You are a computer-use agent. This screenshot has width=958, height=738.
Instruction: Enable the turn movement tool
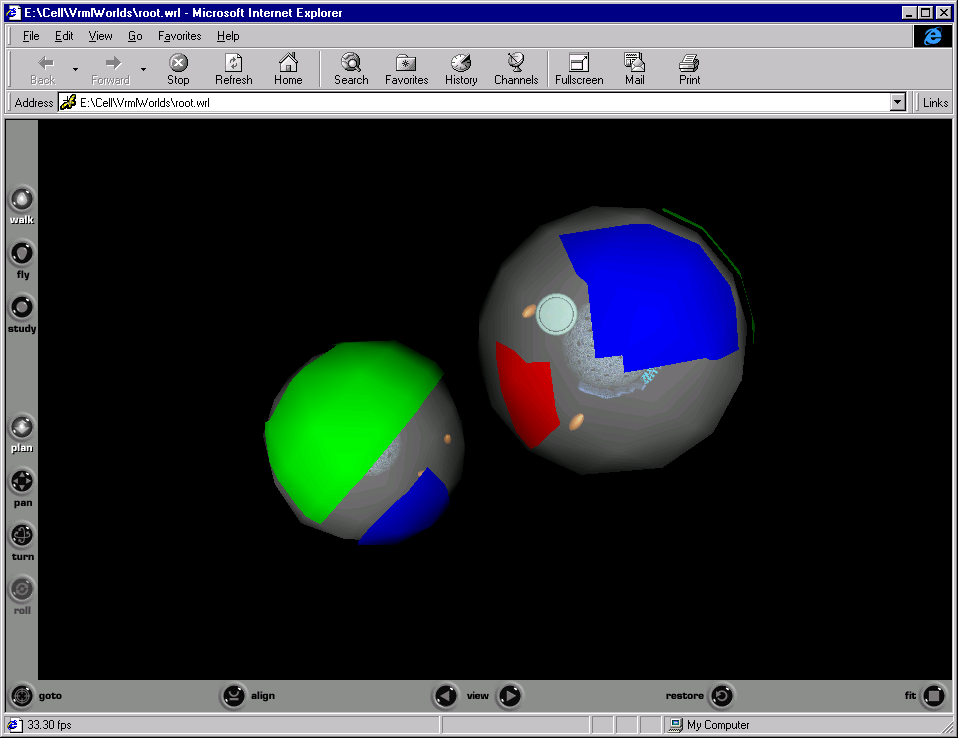click(21, 535)
